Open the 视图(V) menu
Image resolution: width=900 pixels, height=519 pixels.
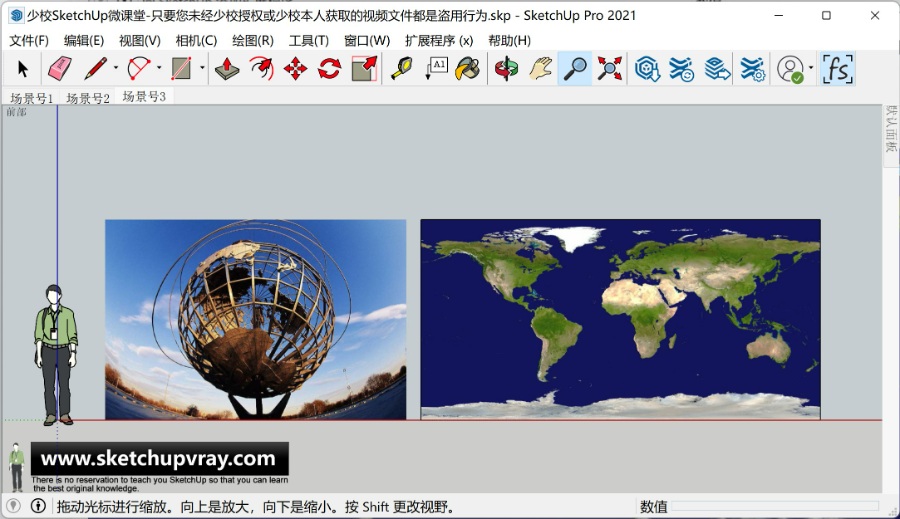[139, 41]
